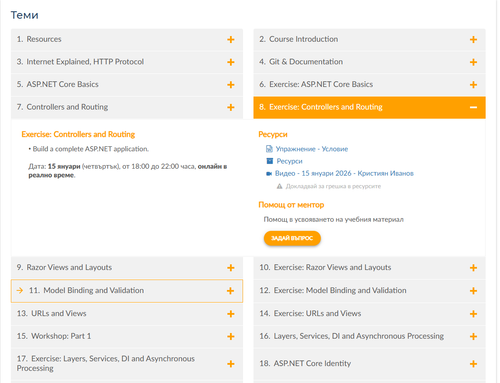Viewport: 500px width, 383px height.
Task: Click the orange Ресурси section heading
Action: click(273, 134)
